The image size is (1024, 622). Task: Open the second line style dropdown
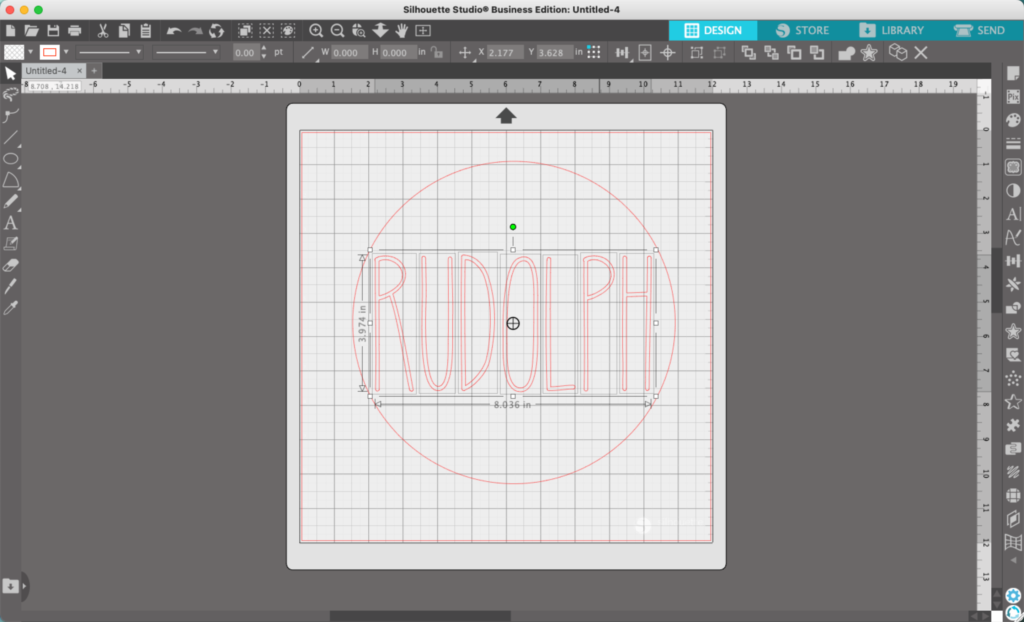tap(187, 52)
